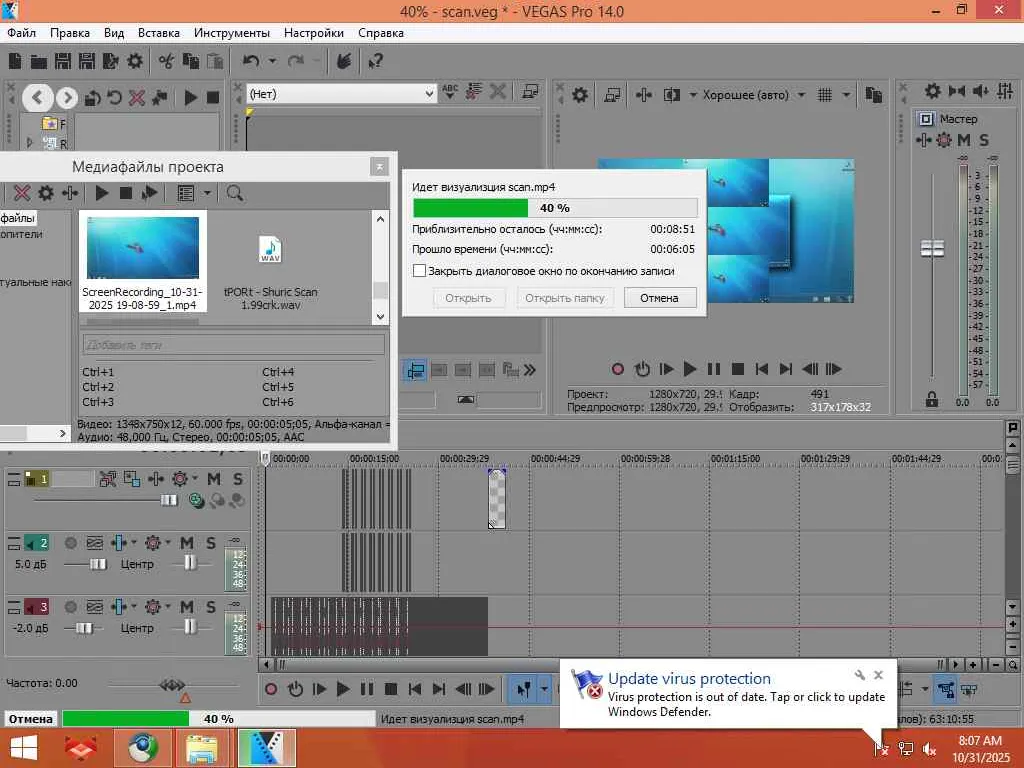1024x768 pixels.
Task: Click the Master bus FX icon
Action: coord(944,140)
